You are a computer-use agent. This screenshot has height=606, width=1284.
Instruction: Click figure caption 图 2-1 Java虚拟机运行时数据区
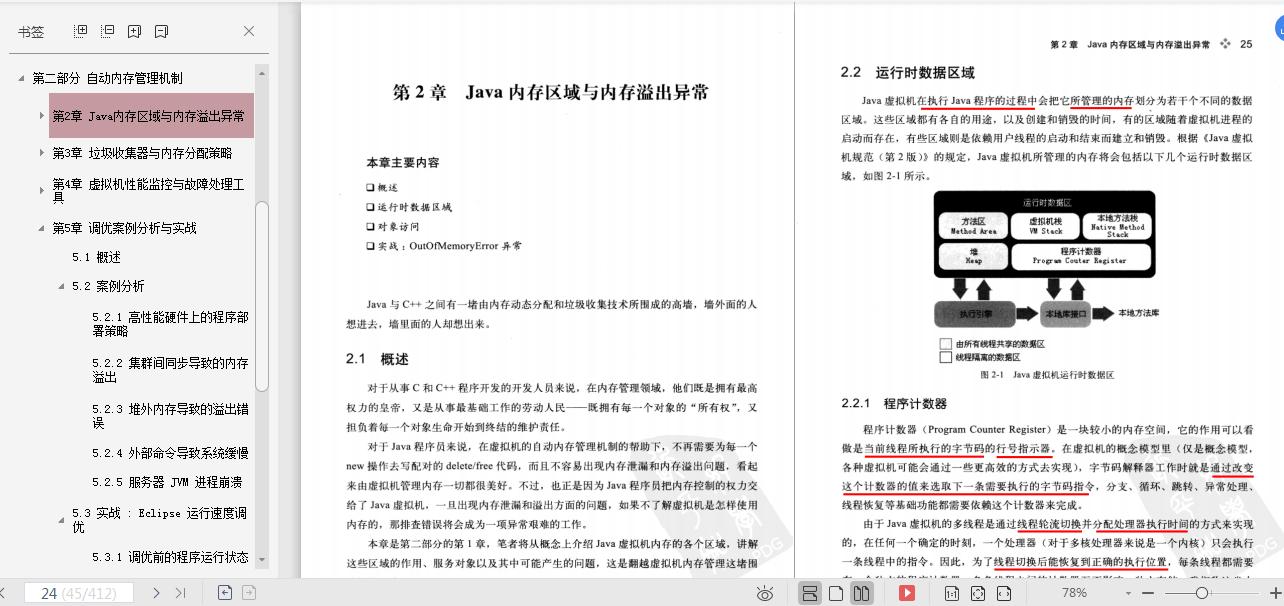(1047, 375)
